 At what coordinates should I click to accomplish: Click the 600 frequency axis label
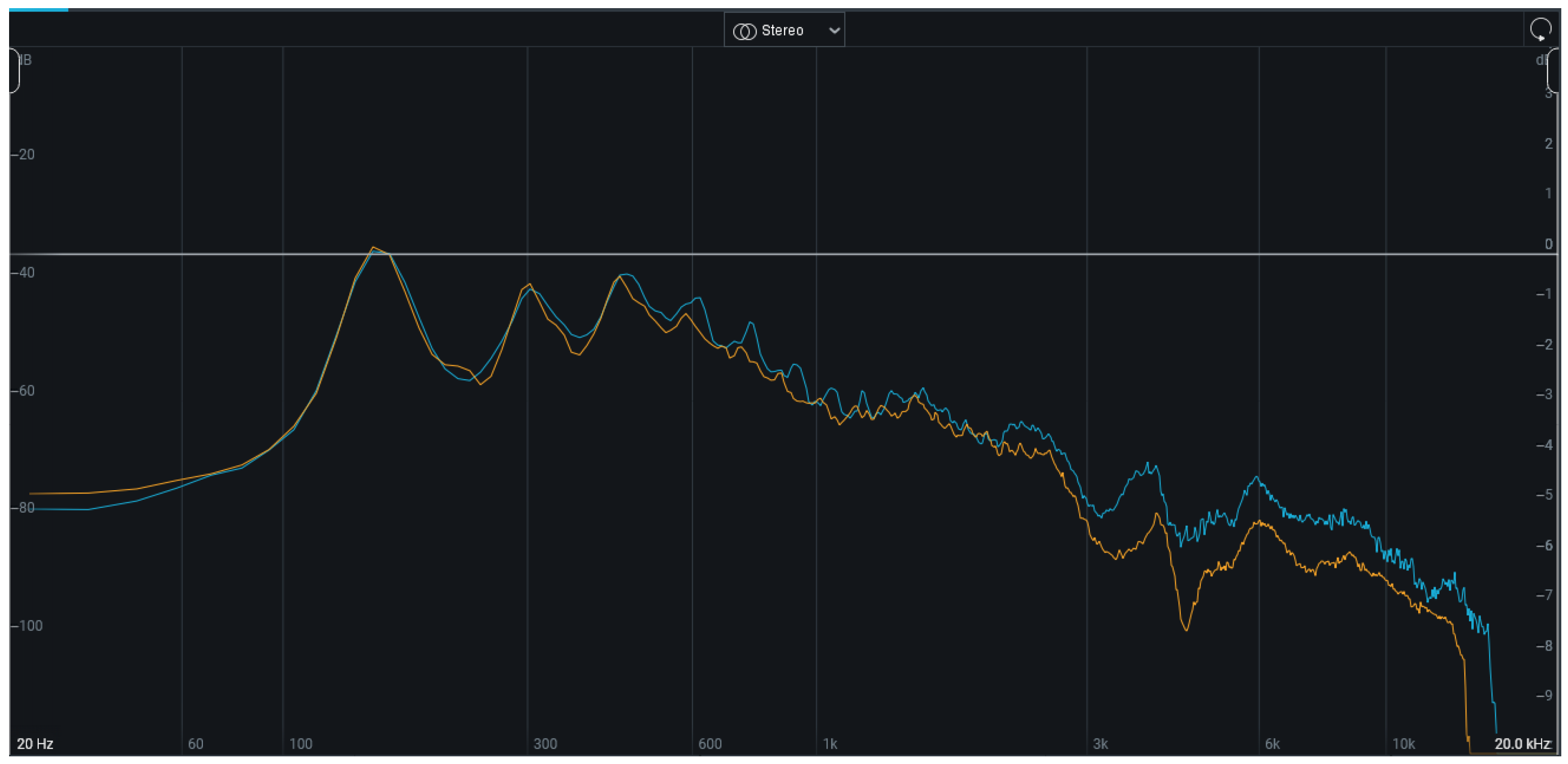[x=709, y=744]
